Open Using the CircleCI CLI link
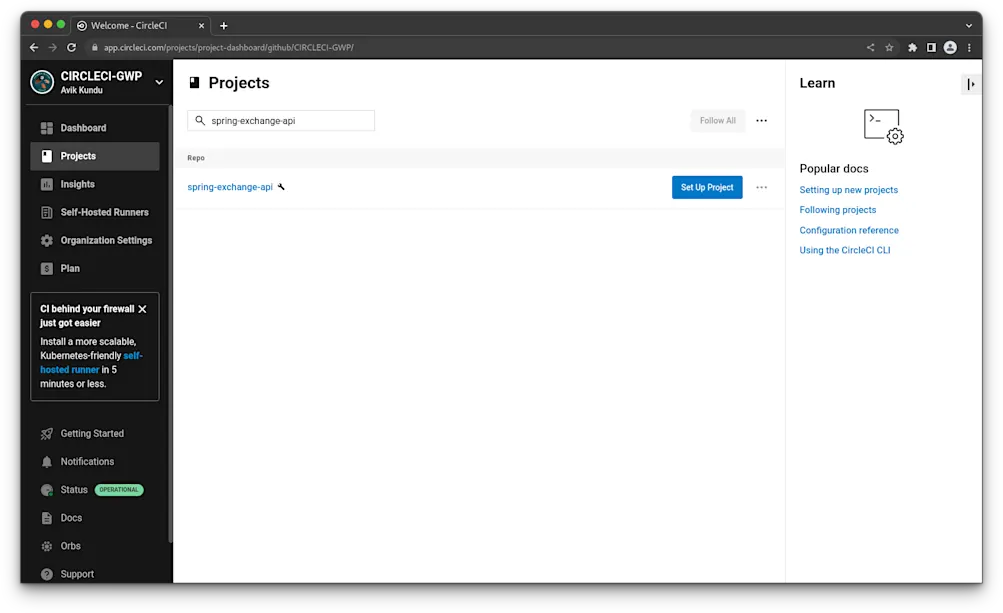The width and height of the screenshot is (1003, 613). tap(844, 250)
